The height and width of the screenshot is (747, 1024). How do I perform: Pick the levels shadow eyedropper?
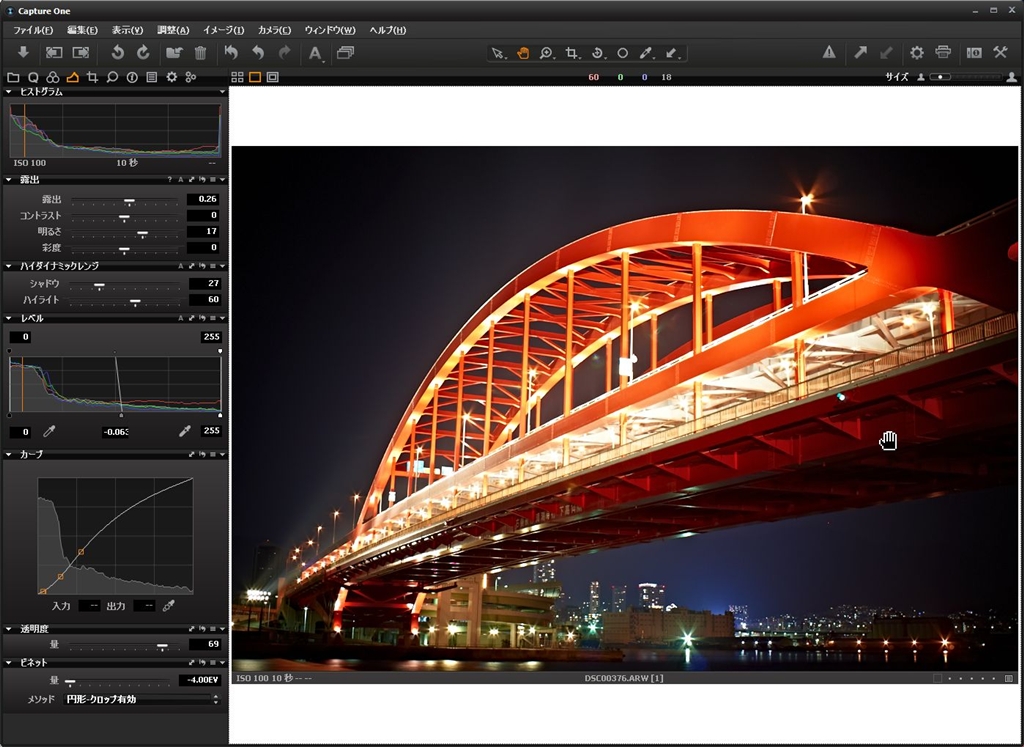coord(48,432)
